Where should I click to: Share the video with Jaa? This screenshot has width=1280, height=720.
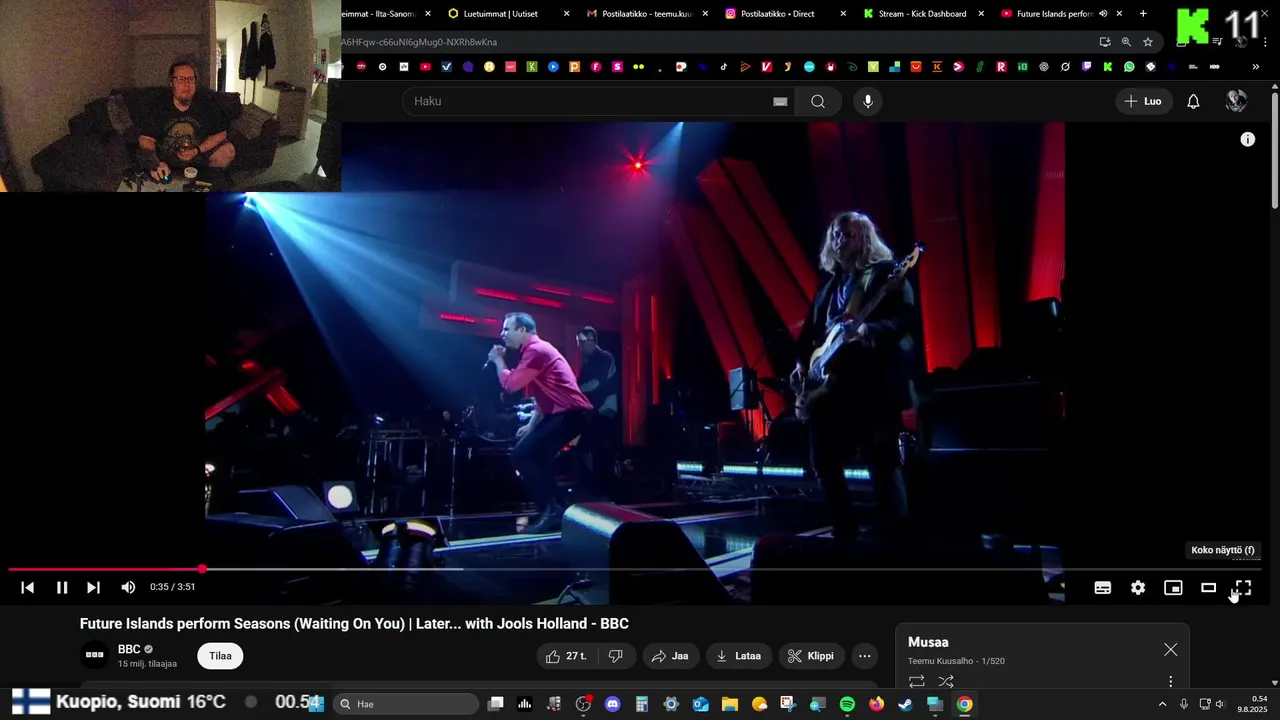(670, 656)
